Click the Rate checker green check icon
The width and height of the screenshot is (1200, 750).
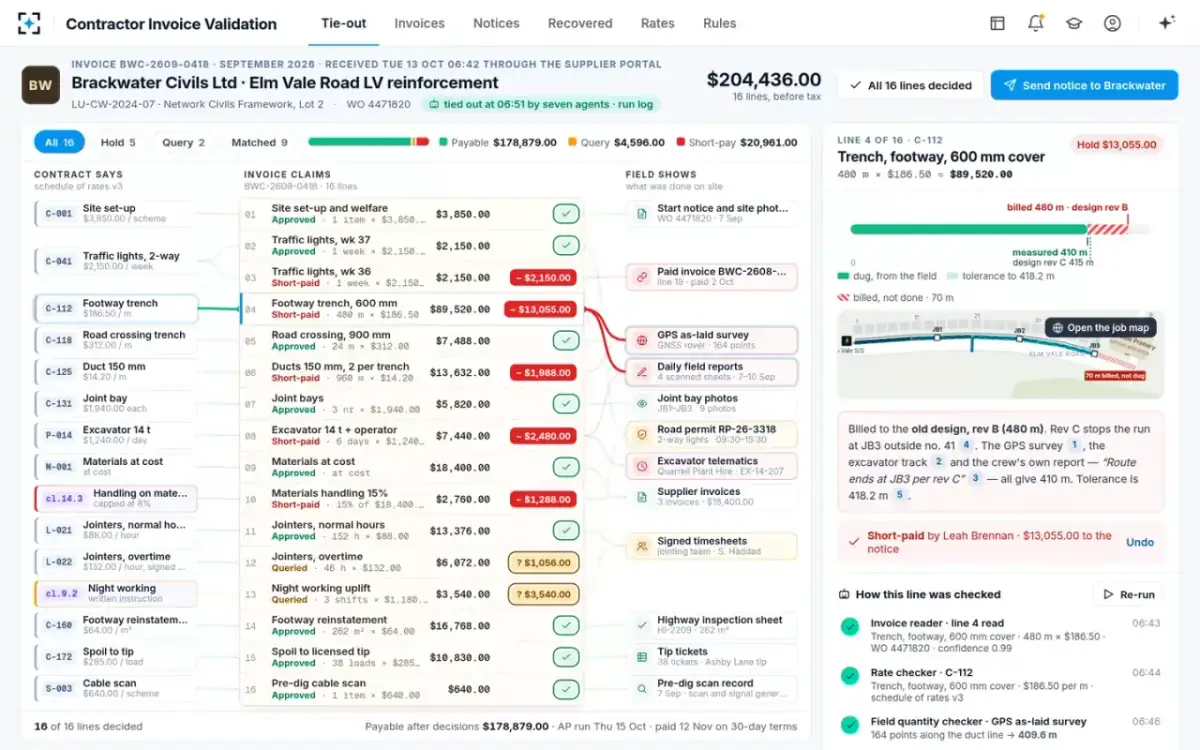(850, 676)
